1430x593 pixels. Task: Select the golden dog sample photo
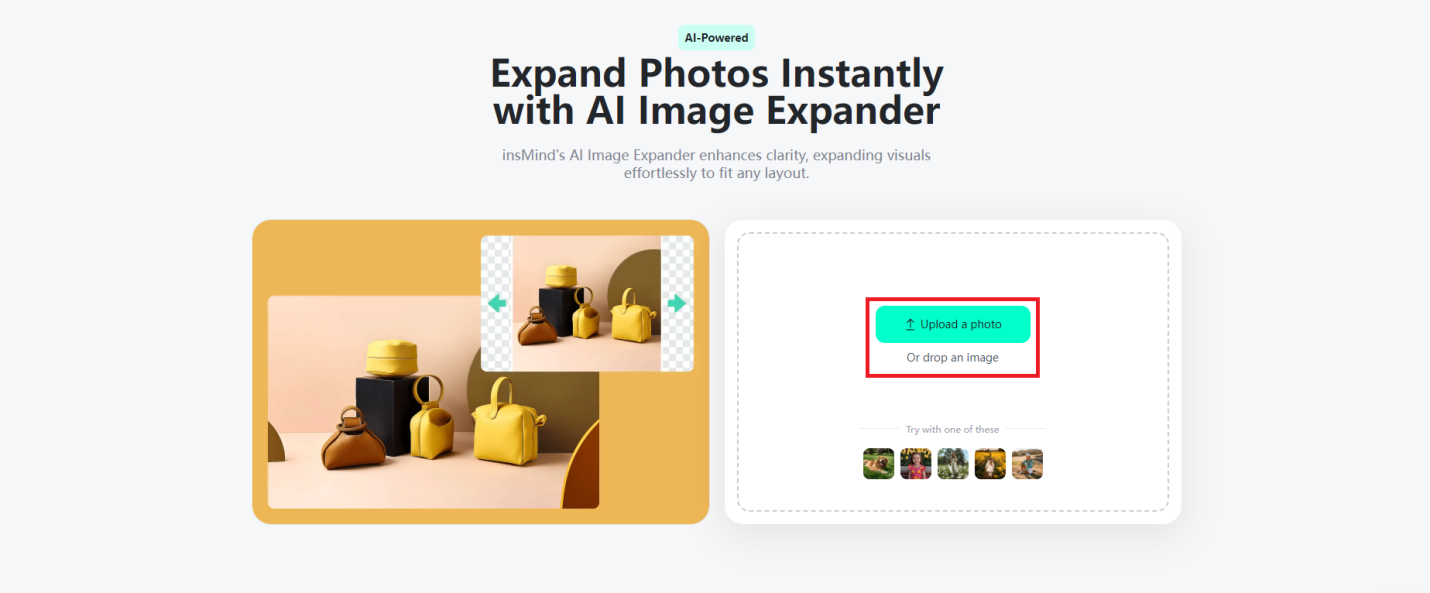(878, 464)
